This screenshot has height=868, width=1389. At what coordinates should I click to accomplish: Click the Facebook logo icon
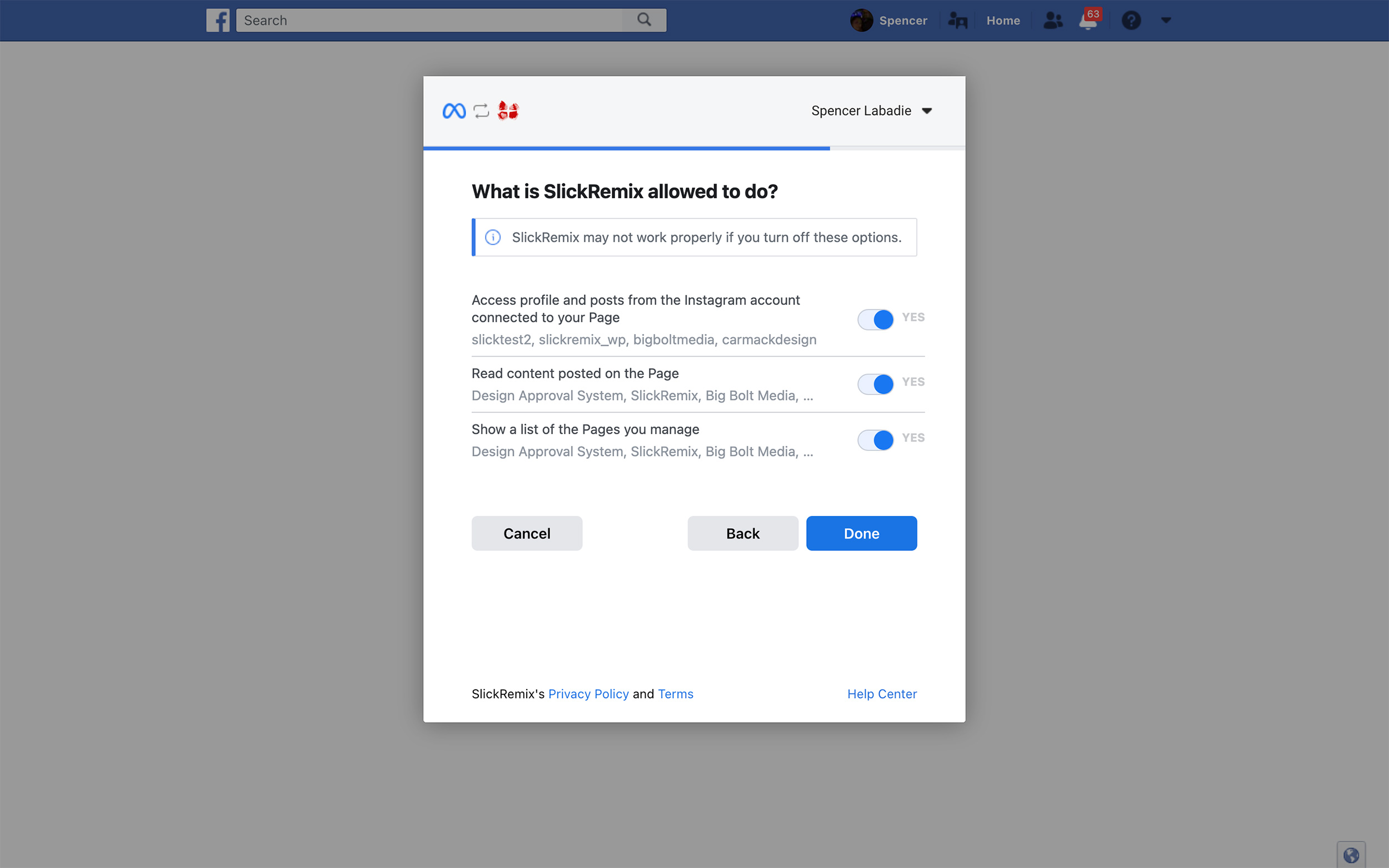coord(218,20)
